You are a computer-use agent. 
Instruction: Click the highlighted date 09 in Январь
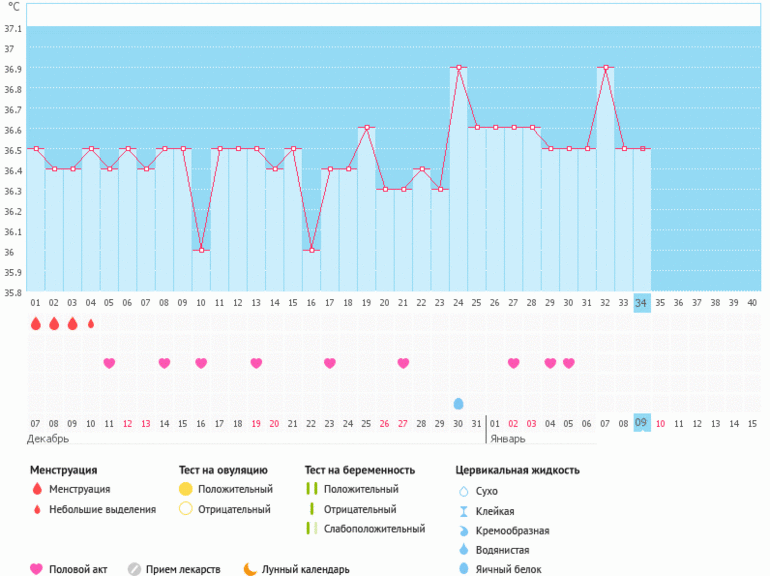[641, 423]
